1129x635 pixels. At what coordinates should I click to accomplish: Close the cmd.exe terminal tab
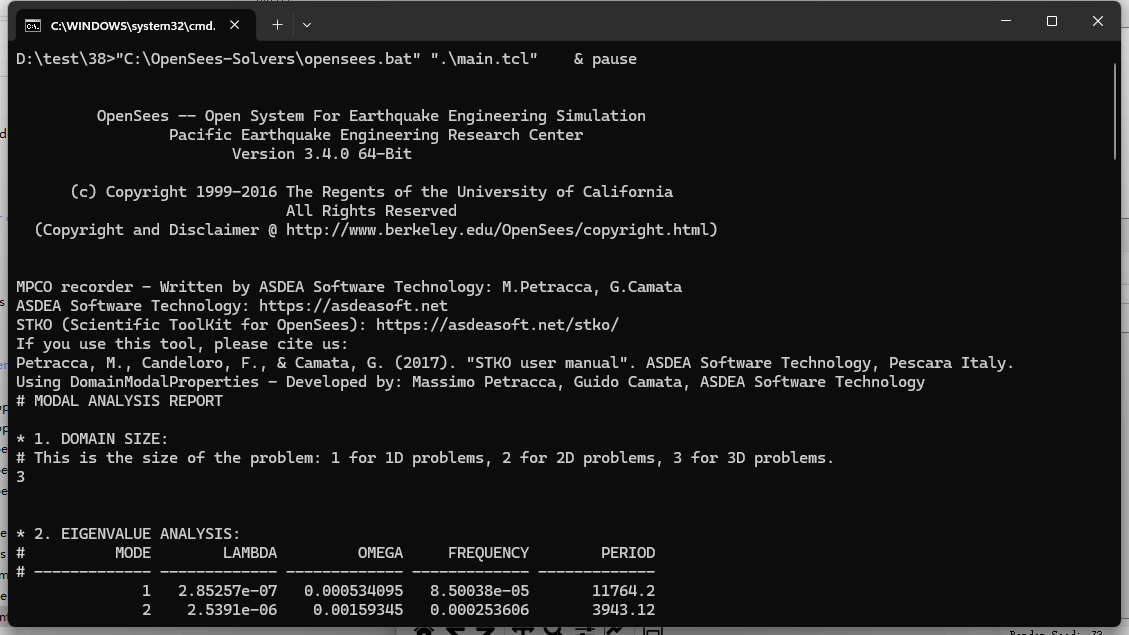[x=235, y=25]
